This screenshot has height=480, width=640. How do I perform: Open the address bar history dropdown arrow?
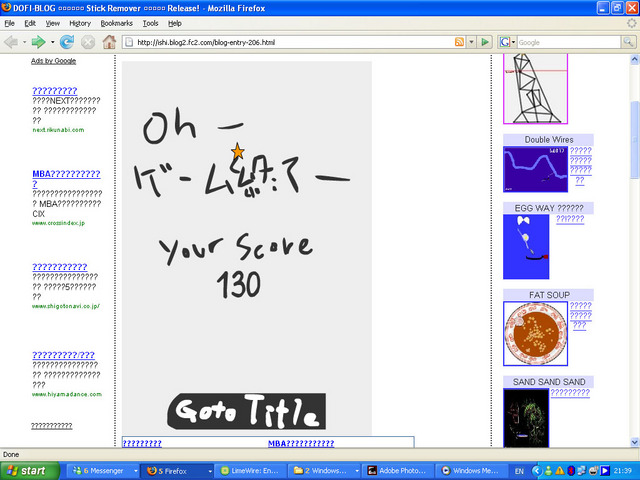pos(471,42)
